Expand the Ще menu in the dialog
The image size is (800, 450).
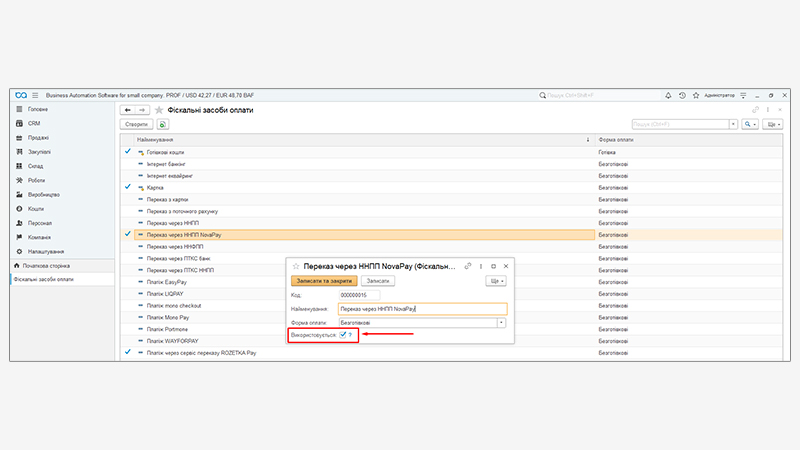(495, 282)
